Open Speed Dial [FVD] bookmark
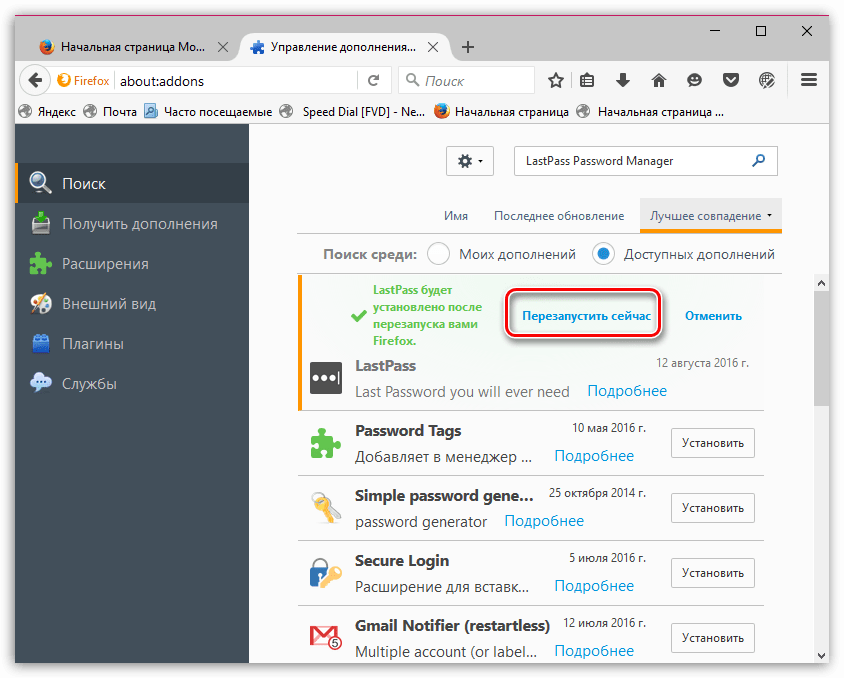The height and width of the screenshot is (678, 844). (x=353, y=111)
